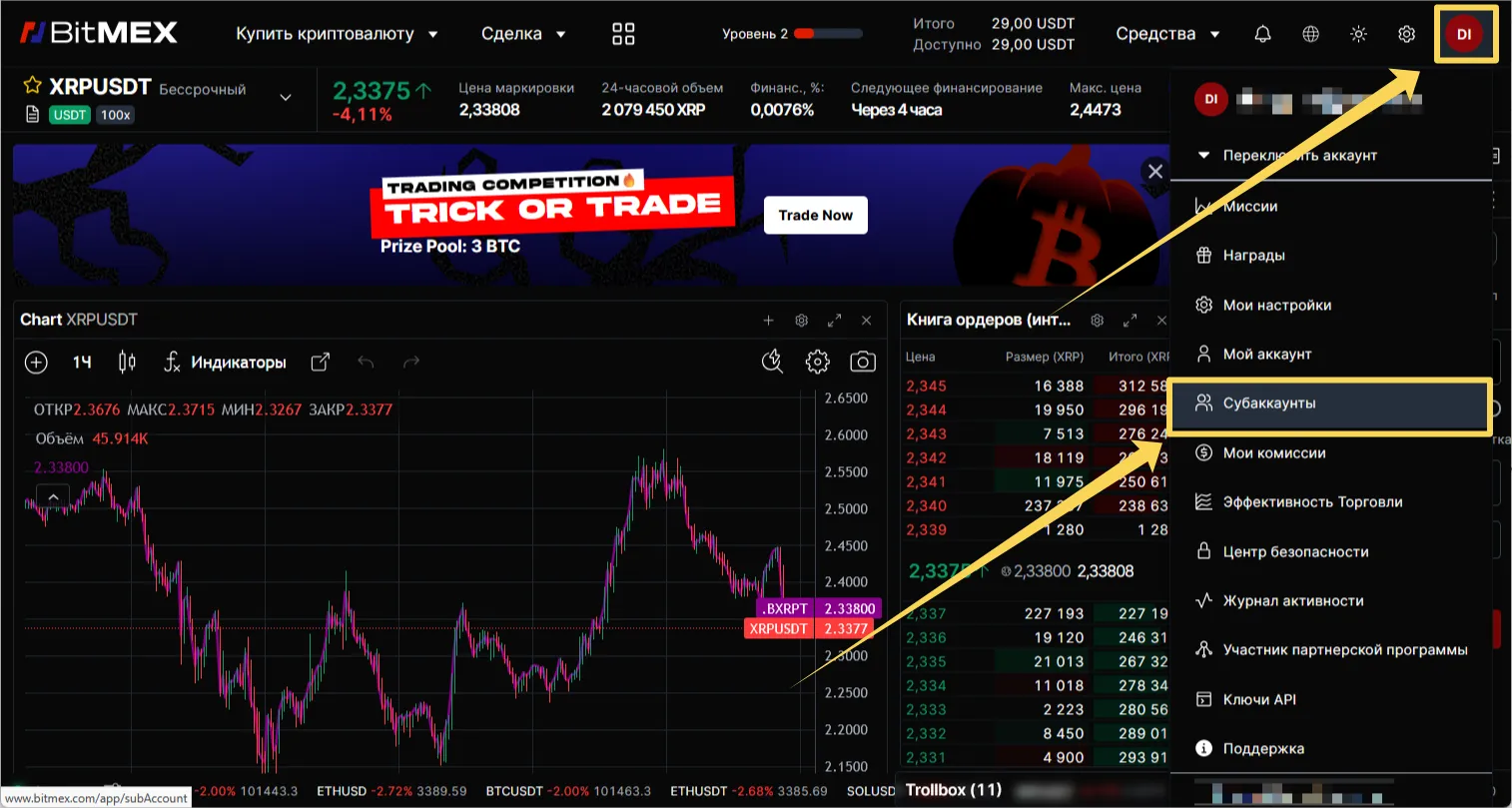
Task: Click the Trade Now banner button
Action: click(815, 215)
